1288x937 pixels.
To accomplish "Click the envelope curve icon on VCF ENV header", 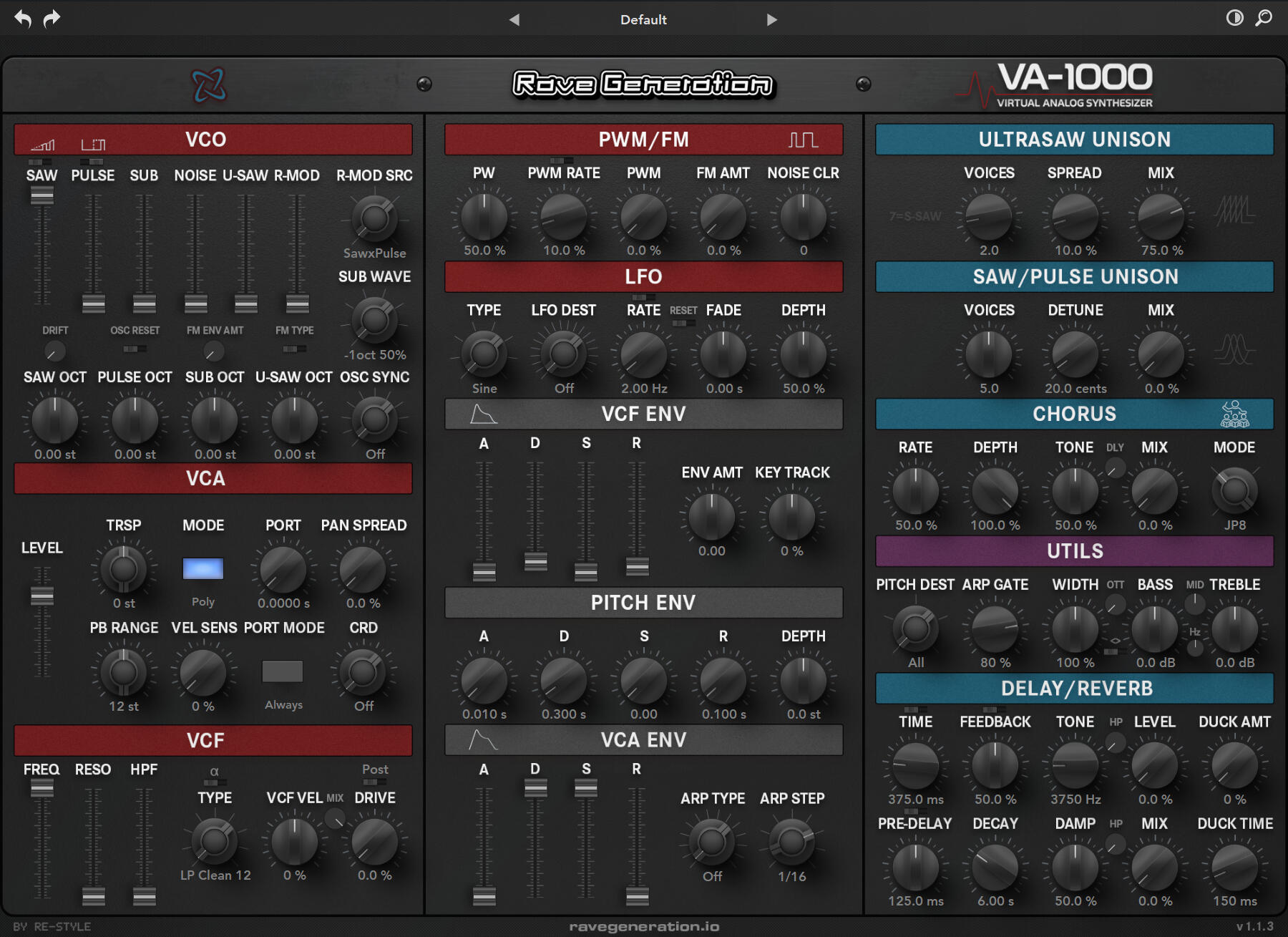I will (x=484, y=414).
